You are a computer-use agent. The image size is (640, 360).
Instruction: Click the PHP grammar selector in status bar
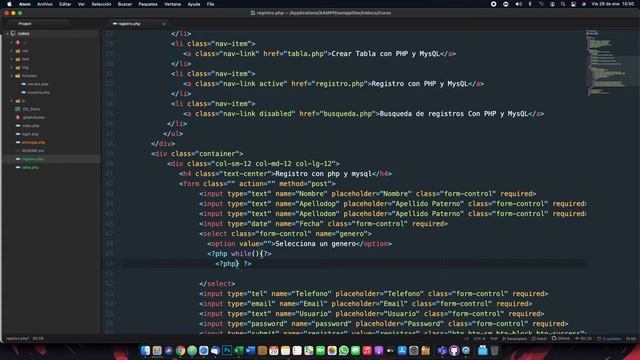[x=493, y=339]
